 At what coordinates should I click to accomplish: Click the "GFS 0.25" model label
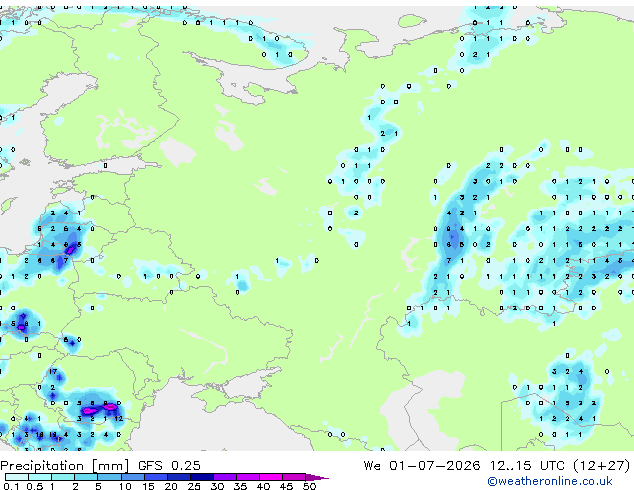point(169,466)
